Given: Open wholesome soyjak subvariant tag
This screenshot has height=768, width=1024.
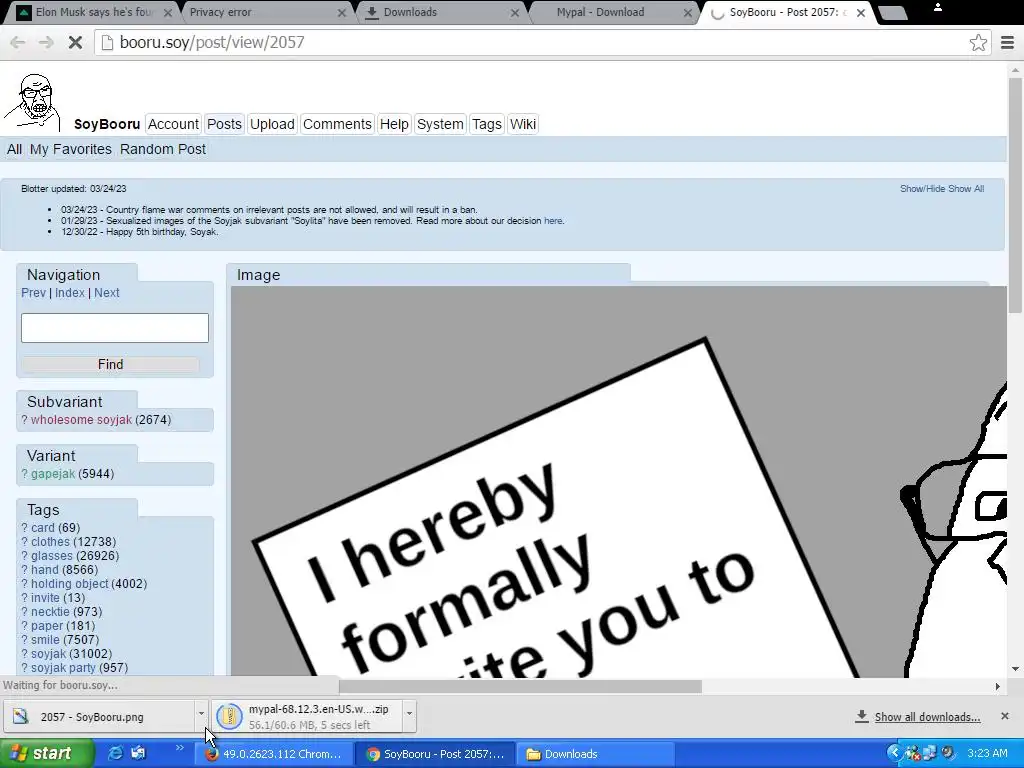Looking at the screenshot, I should 81,420.
